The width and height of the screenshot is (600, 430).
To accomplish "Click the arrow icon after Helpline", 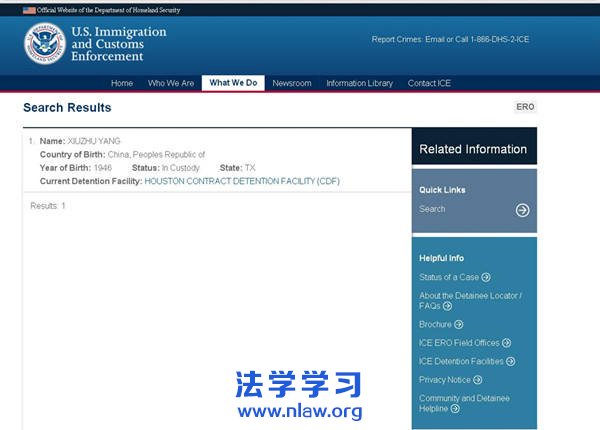I will tap(455, 409).
